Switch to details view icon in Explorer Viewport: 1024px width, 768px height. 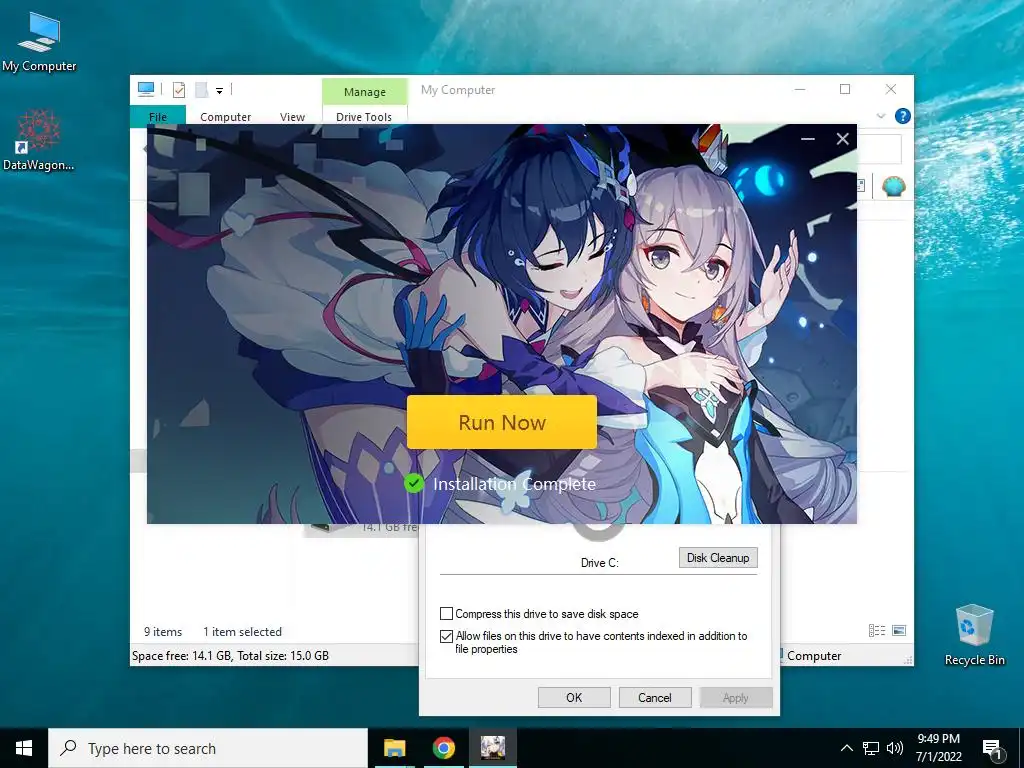click(x=877, y=630)
